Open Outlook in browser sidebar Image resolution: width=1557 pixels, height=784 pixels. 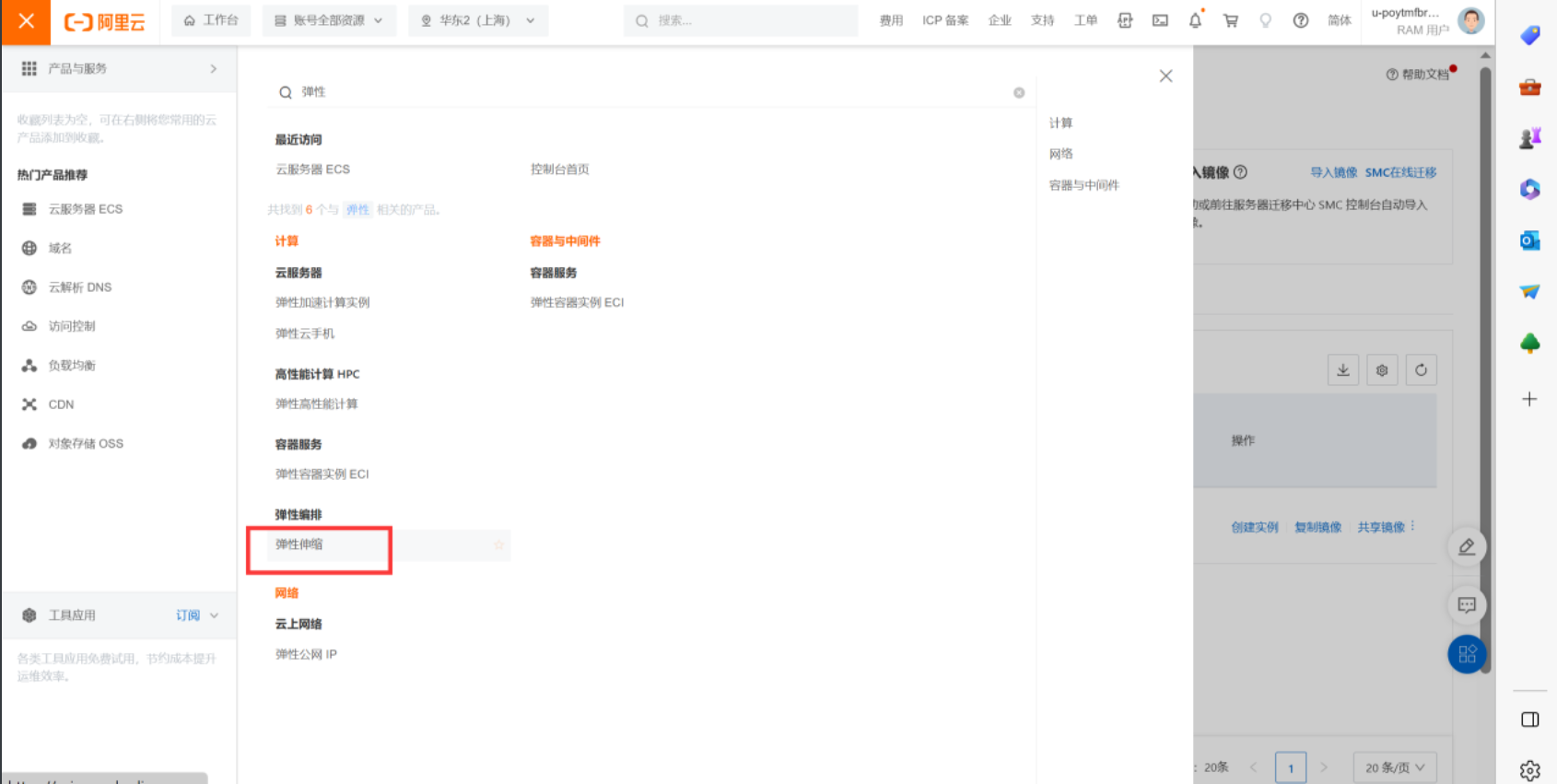click(1529, 240)
